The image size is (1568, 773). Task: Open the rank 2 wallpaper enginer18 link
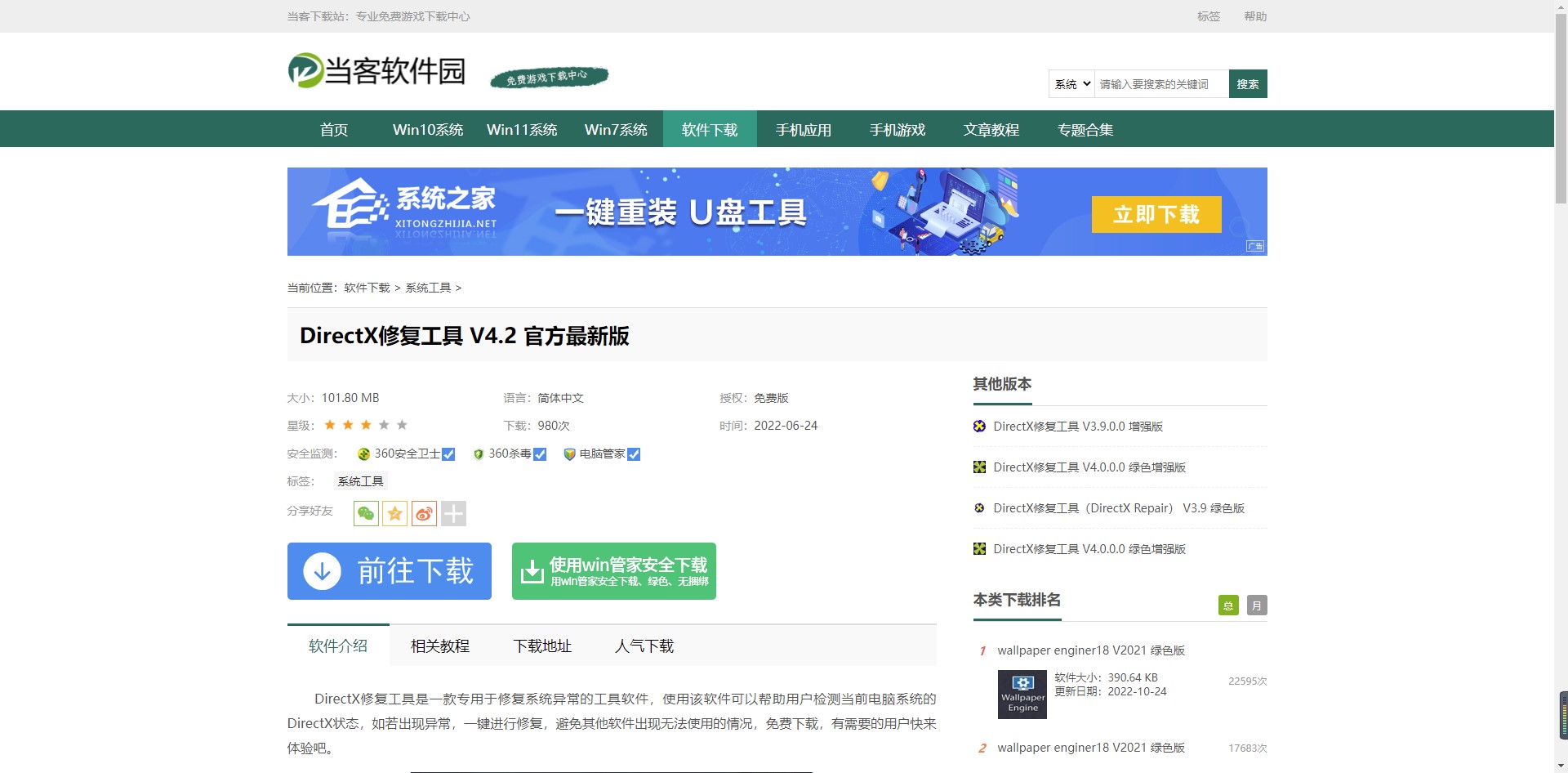pyautogui.click(x=1091, y=748)
